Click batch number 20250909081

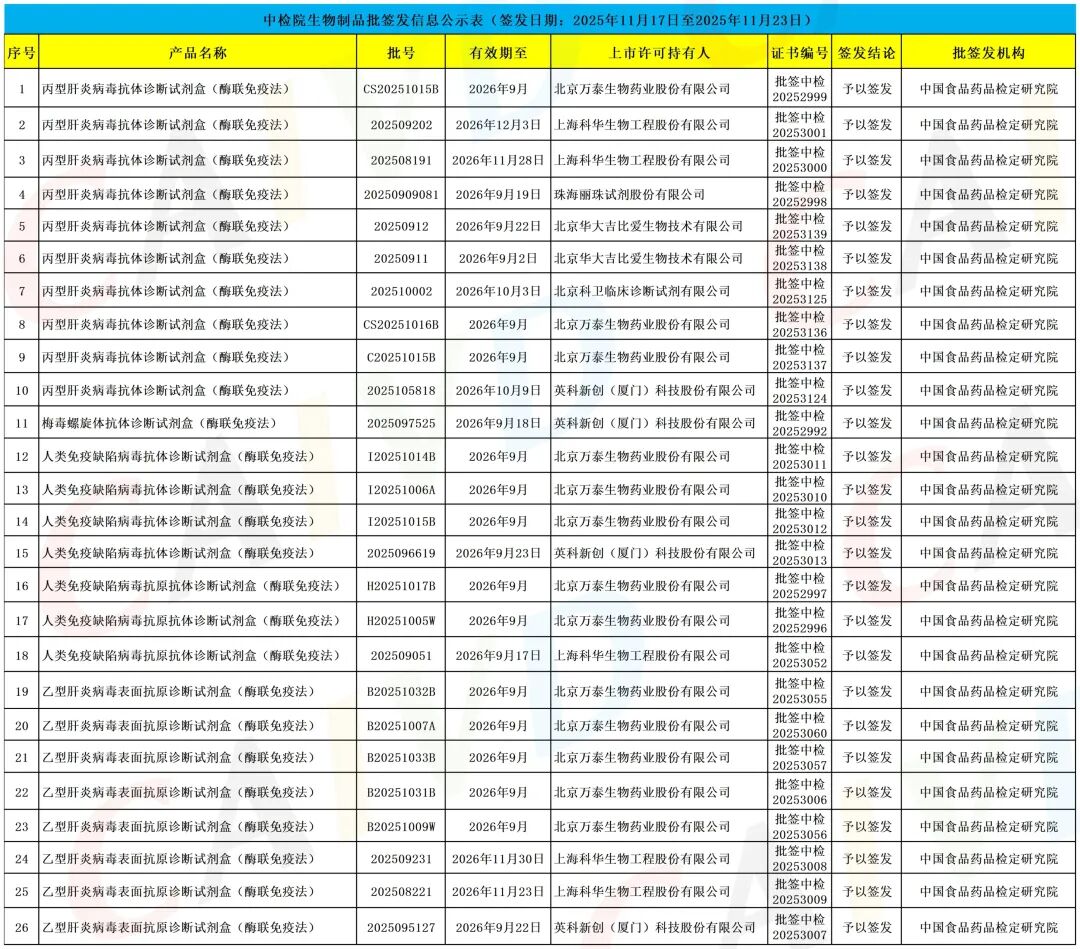401,194
